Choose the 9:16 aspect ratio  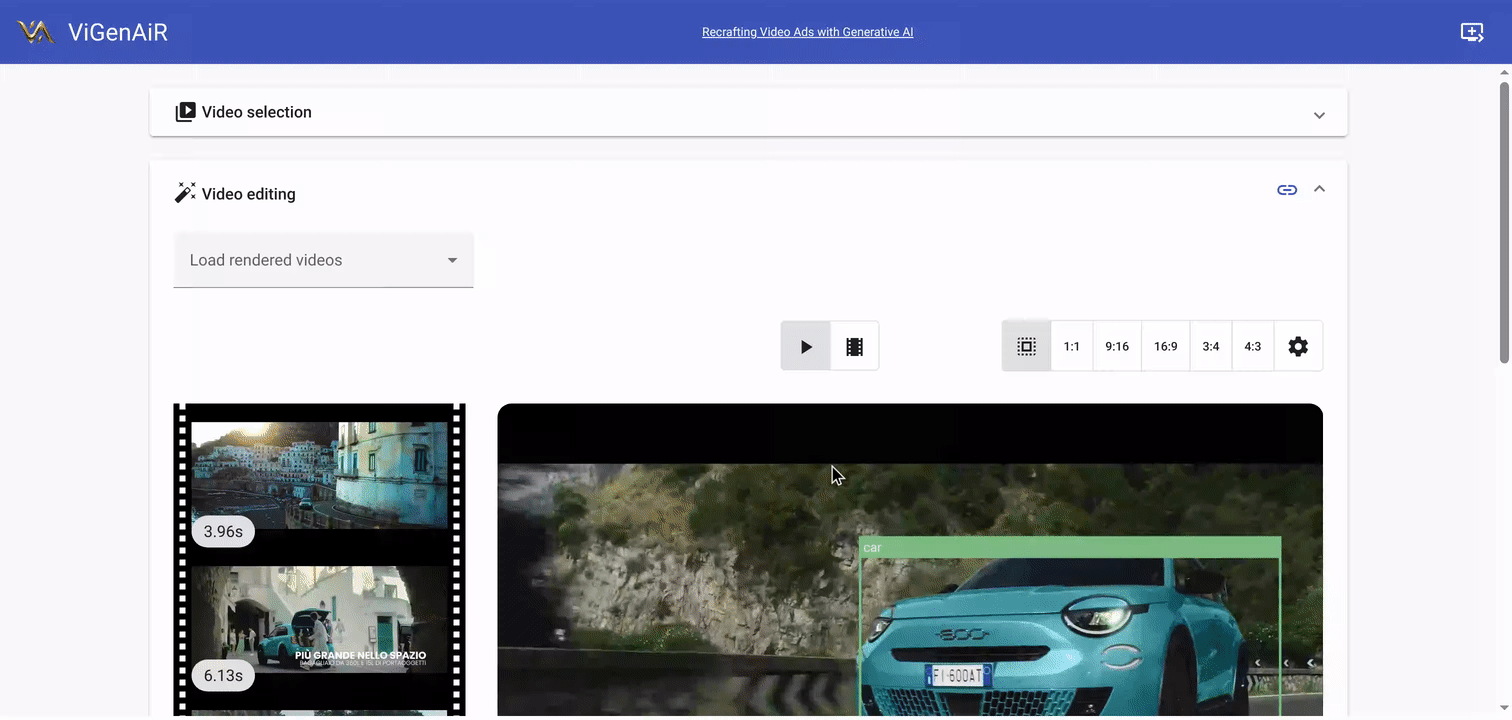1117,346
